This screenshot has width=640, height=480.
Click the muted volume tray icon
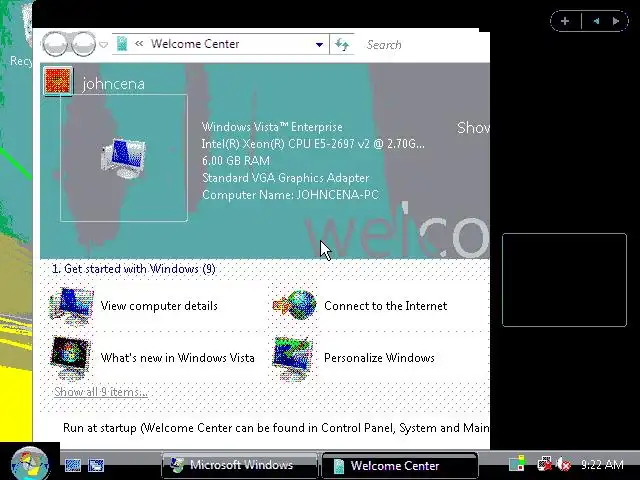[564, 464]
